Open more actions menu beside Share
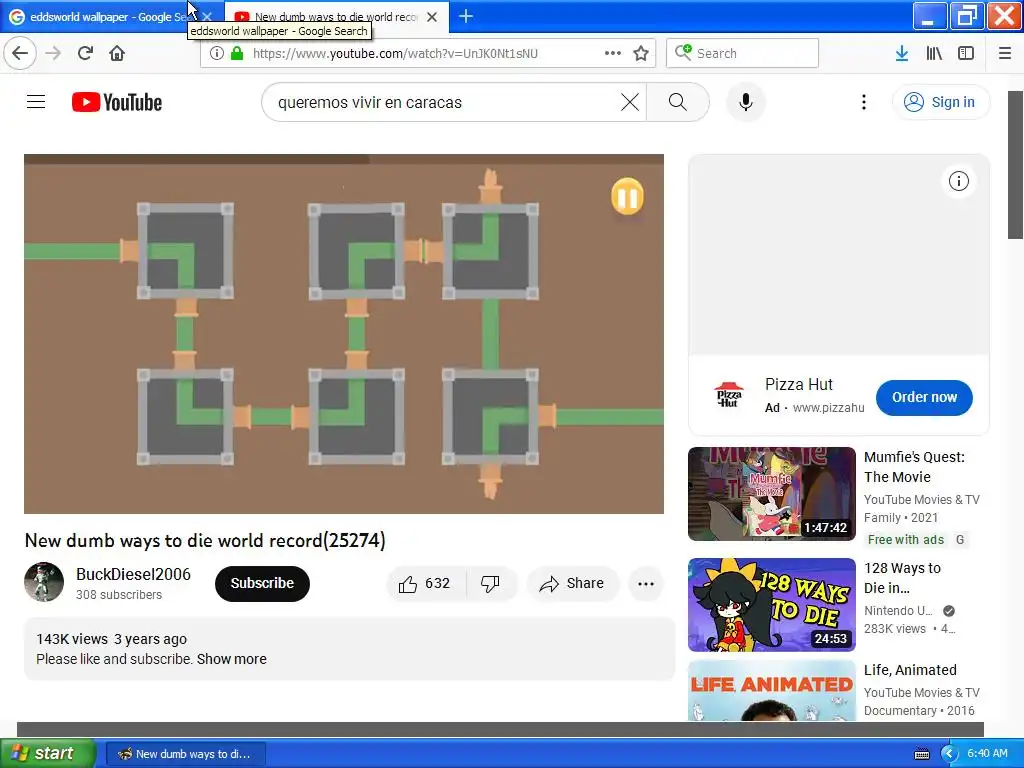The height and width of the screenshot is (768, 1024). click(645, 584)
